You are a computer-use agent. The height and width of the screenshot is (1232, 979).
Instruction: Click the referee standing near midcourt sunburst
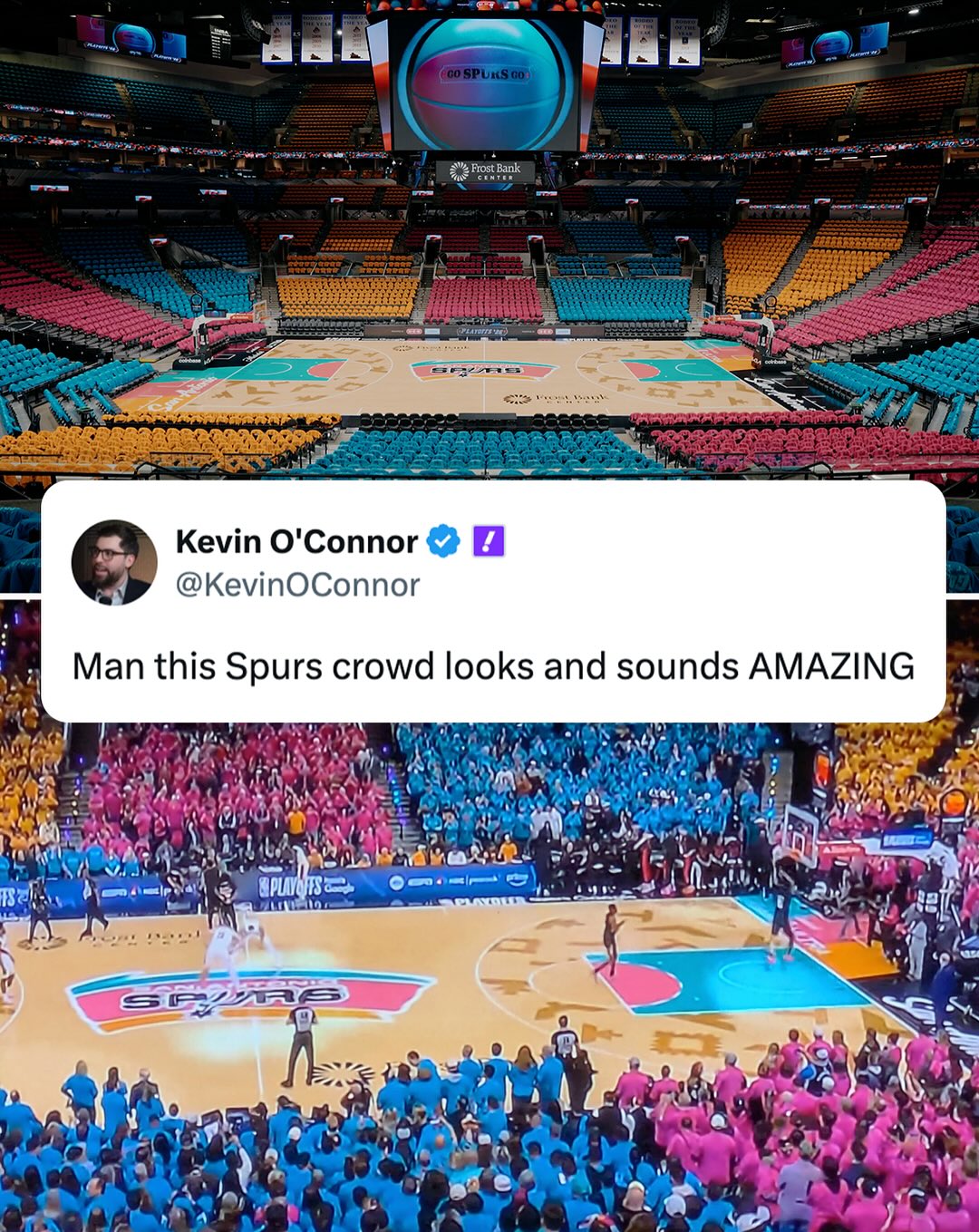point(300,1044)
